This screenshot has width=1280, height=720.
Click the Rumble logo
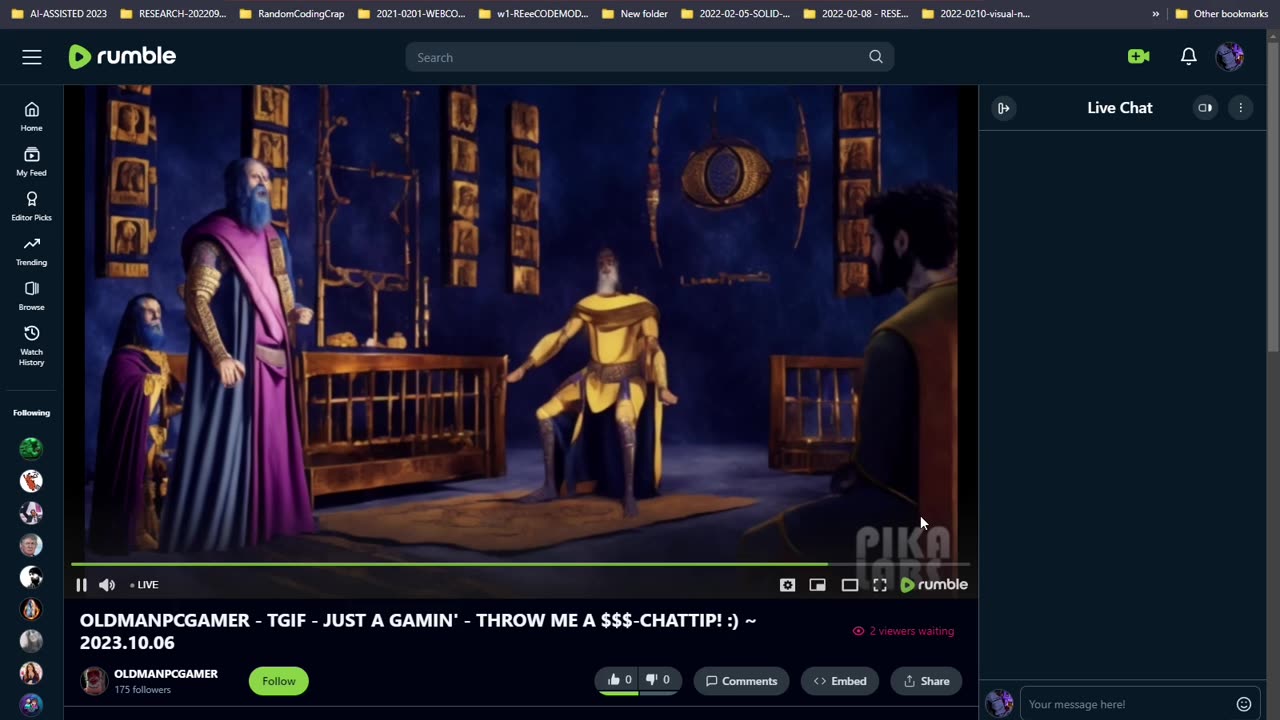tap(122, 57)
